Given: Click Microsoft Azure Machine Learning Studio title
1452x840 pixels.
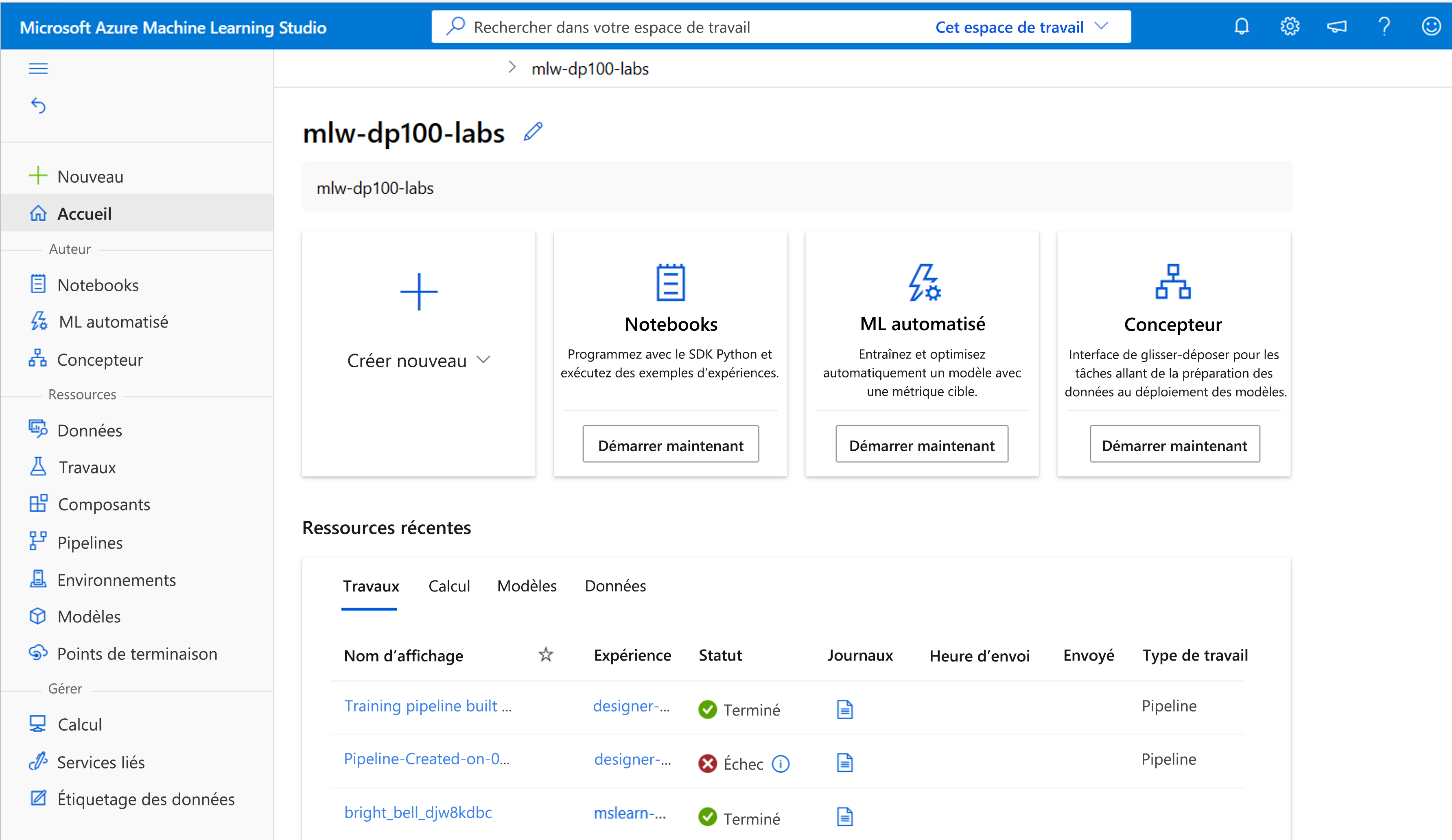Looking at the screenshot, I should point(173,27).
